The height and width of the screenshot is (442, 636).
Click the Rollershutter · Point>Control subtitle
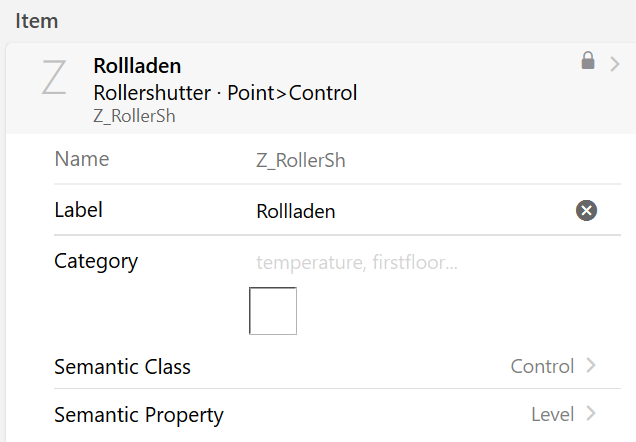pos(225,93)
